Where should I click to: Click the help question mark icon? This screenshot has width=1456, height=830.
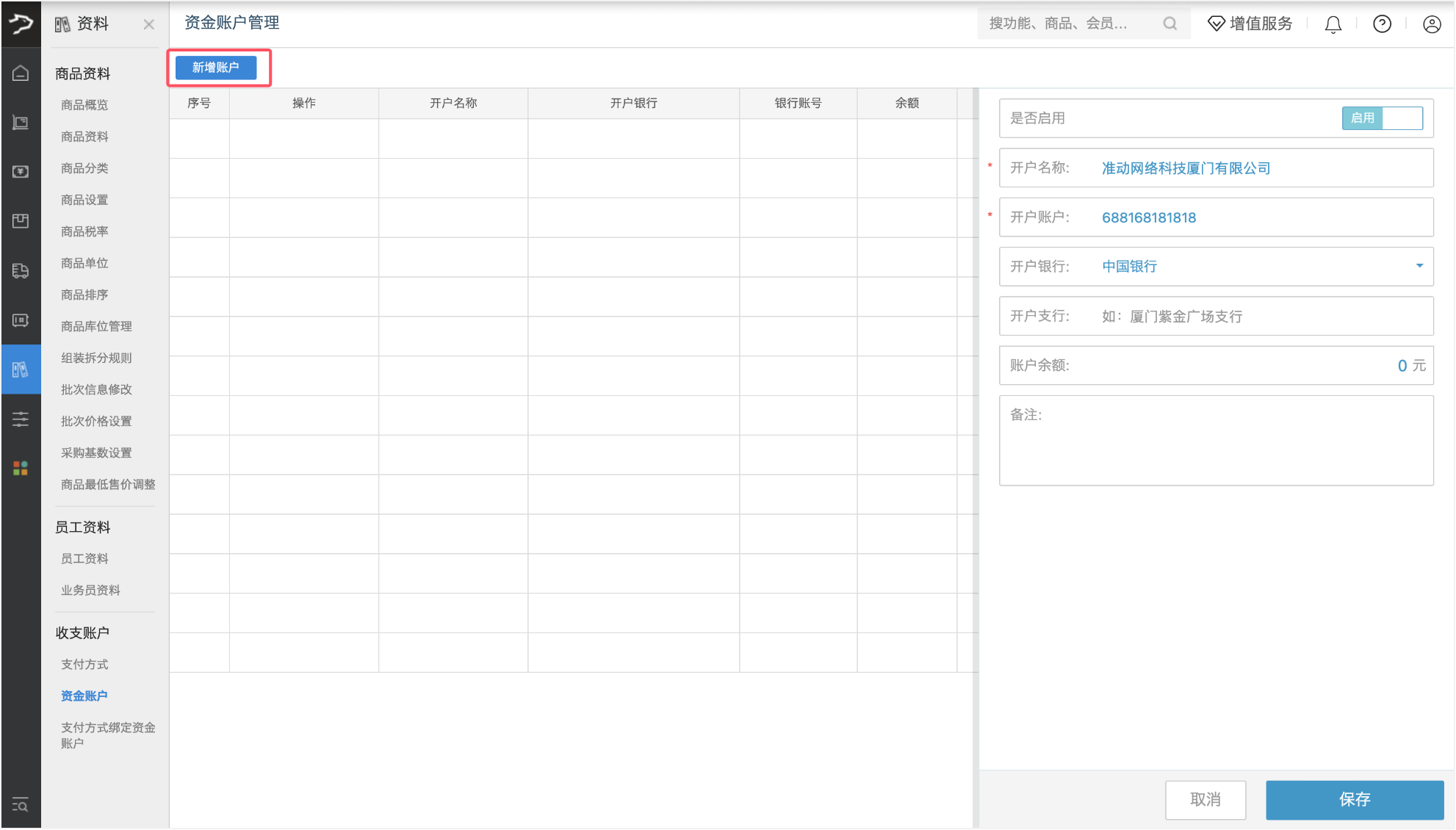1382,24
